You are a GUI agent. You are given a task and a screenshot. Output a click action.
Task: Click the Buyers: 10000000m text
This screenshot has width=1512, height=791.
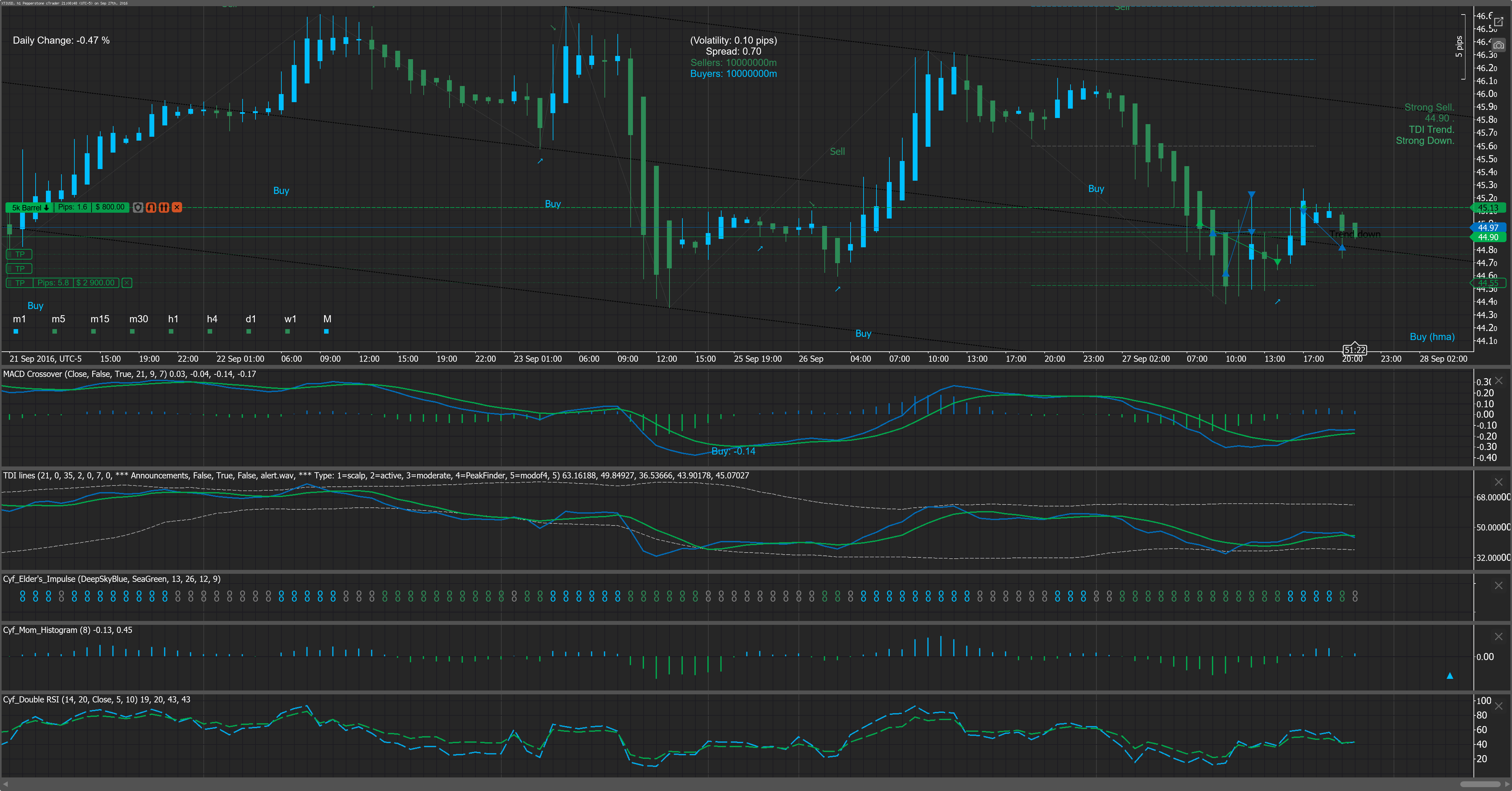(x=733, y=74)
